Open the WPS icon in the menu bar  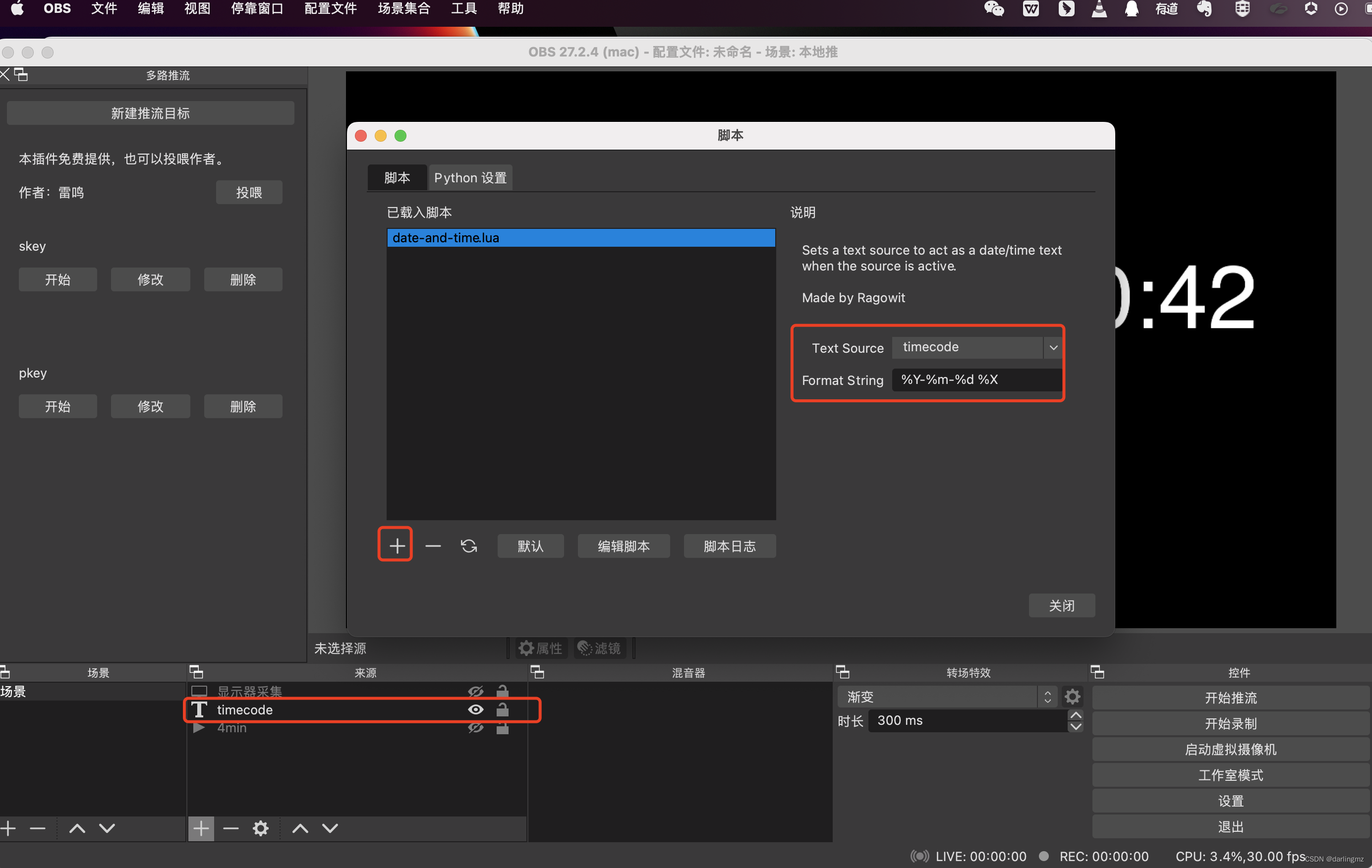pos(1030,8)
